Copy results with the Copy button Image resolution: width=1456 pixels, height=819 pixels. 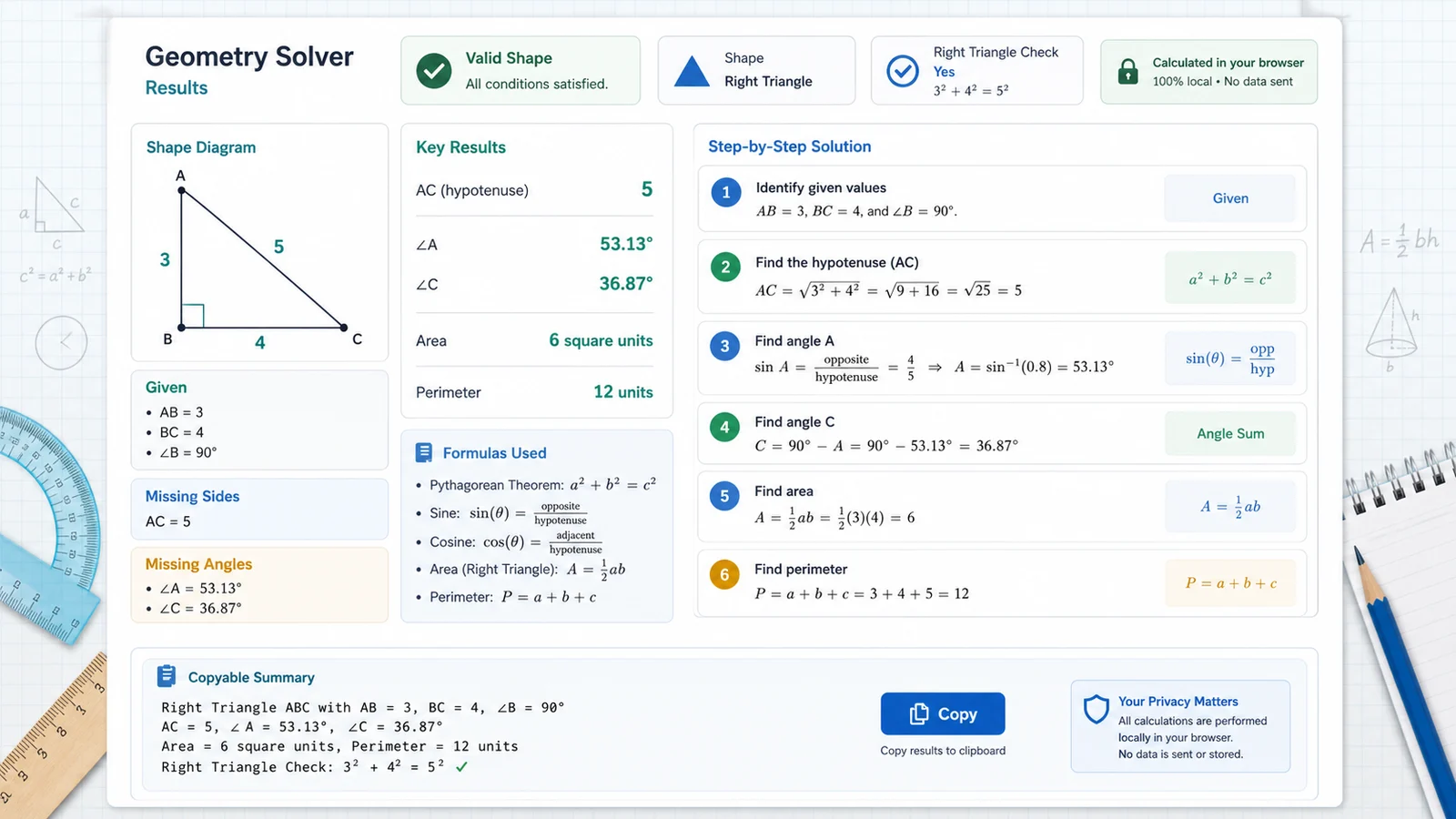(x=943, y=713)
